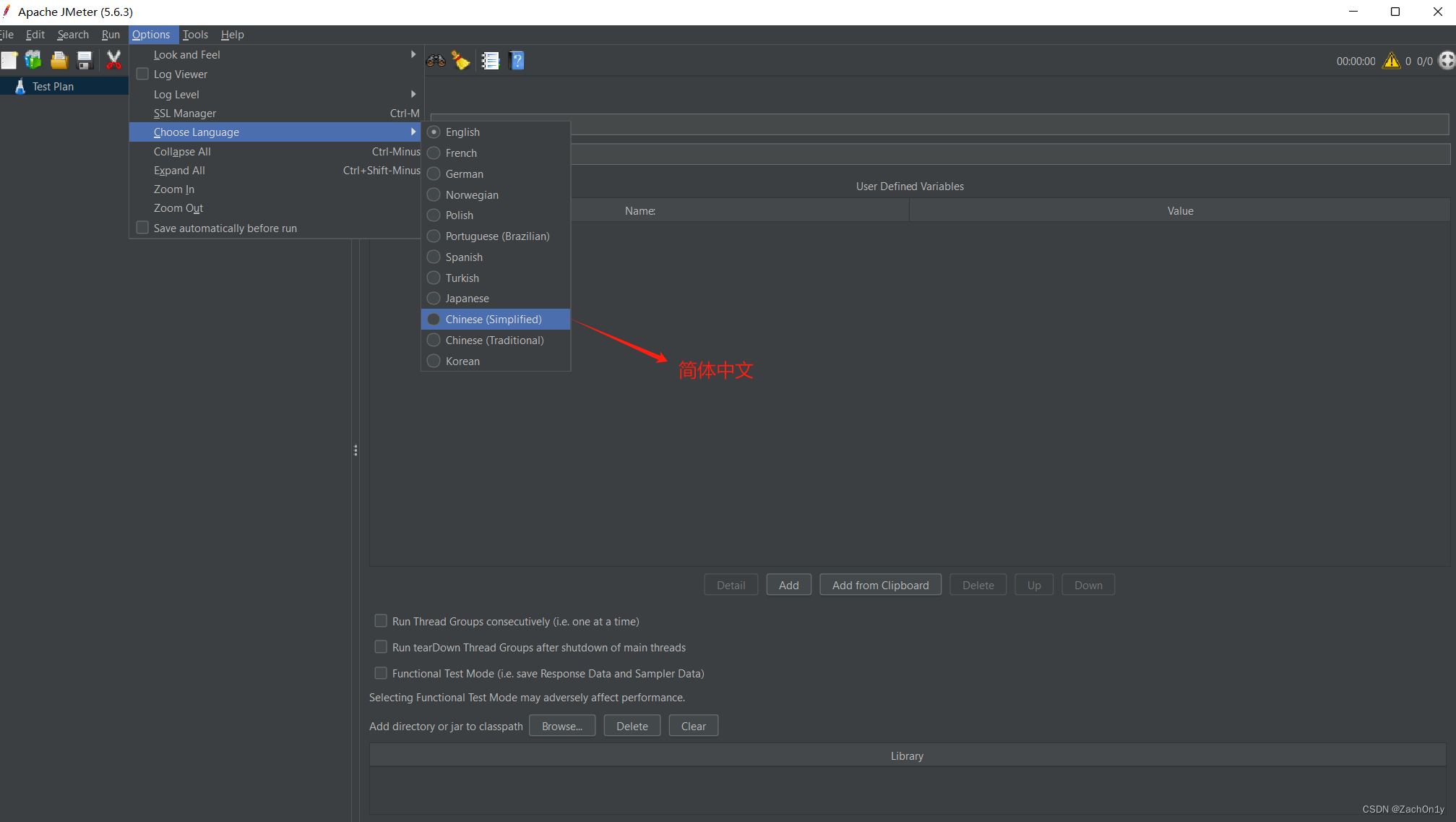Open the Help menu
The width and height of the screenshot is (1456, 822).
pos(233,34)
